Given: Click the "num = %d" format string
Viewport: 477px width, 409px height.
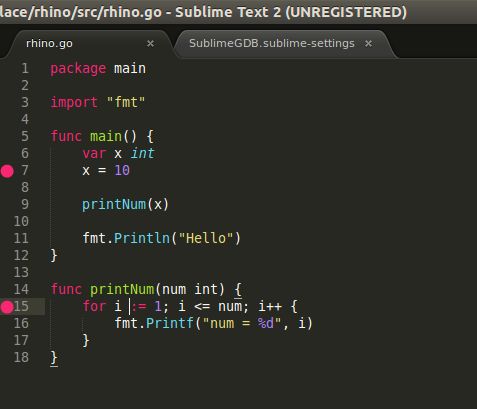Looking at the screenshot, I should [242, 323].
